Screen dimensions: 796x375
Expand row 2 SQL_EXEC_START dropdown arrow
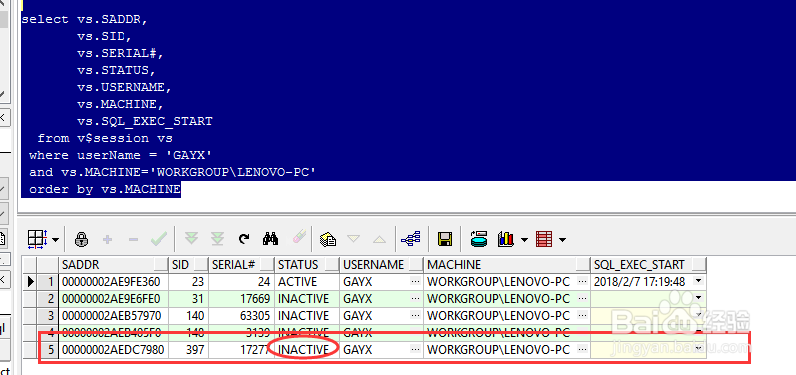pos(700,298)
